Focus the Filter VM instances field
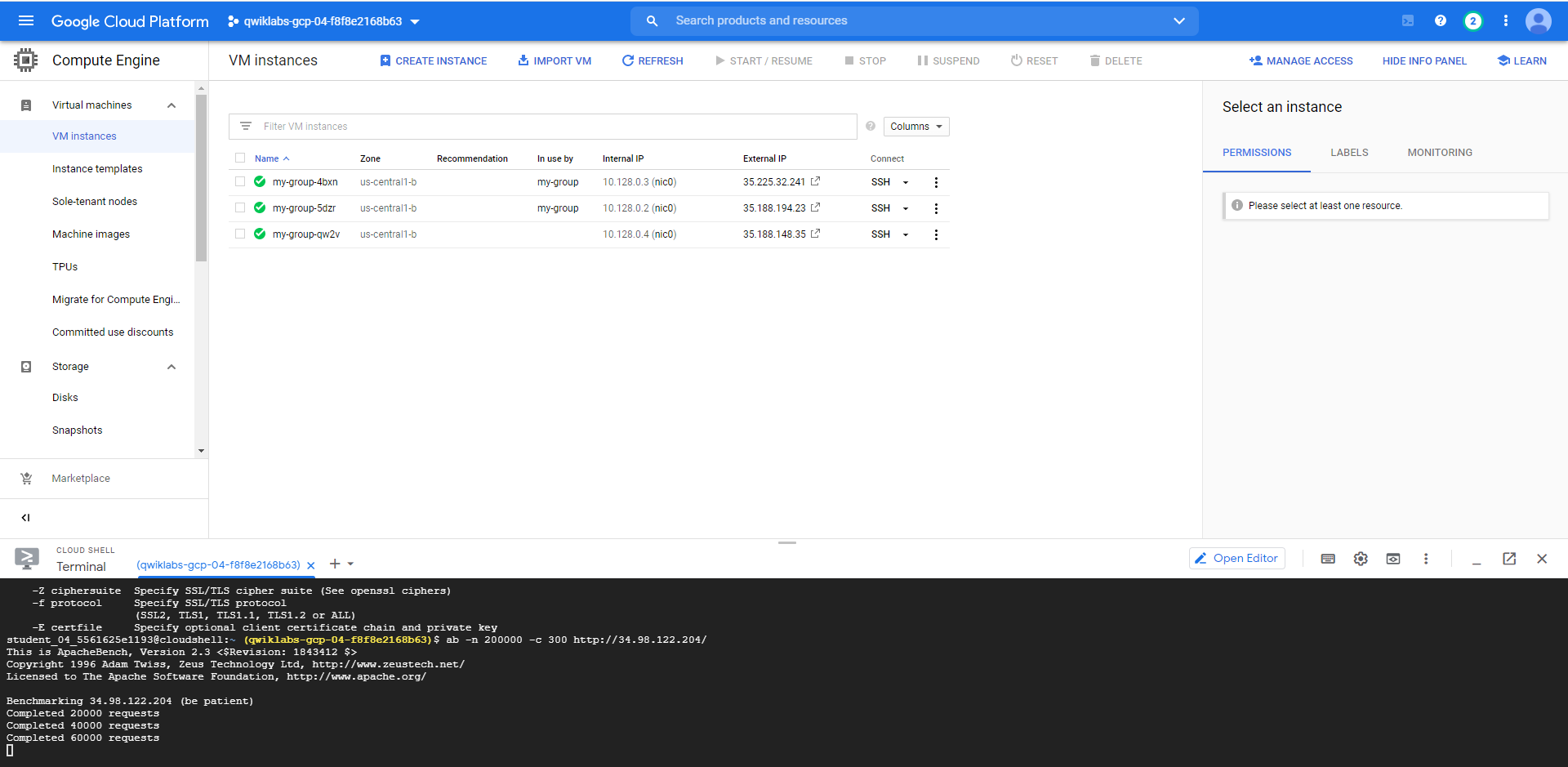The image size is (1568, 767). point(543,127)
